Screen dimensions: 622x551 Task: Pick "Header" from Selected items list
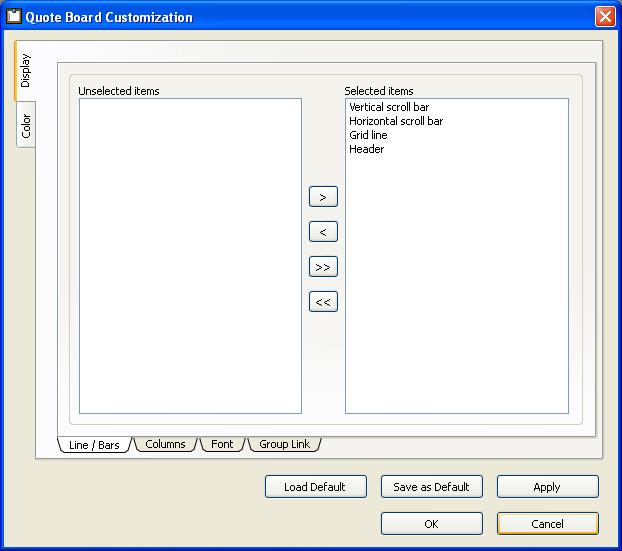(x=366, y=149)
